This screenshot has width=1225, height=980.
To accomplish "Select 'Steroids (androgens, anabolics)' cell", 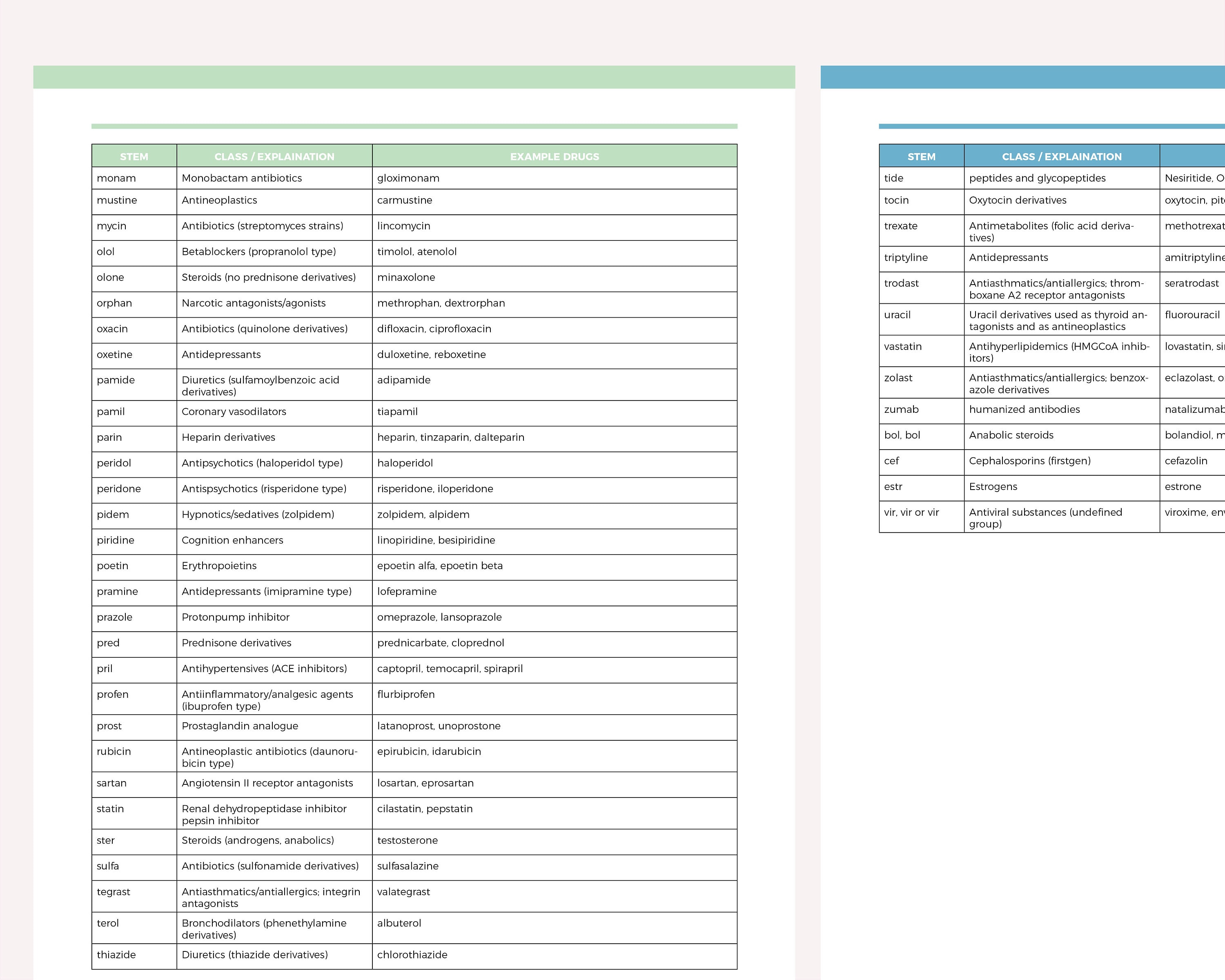I will pos(274,842).
